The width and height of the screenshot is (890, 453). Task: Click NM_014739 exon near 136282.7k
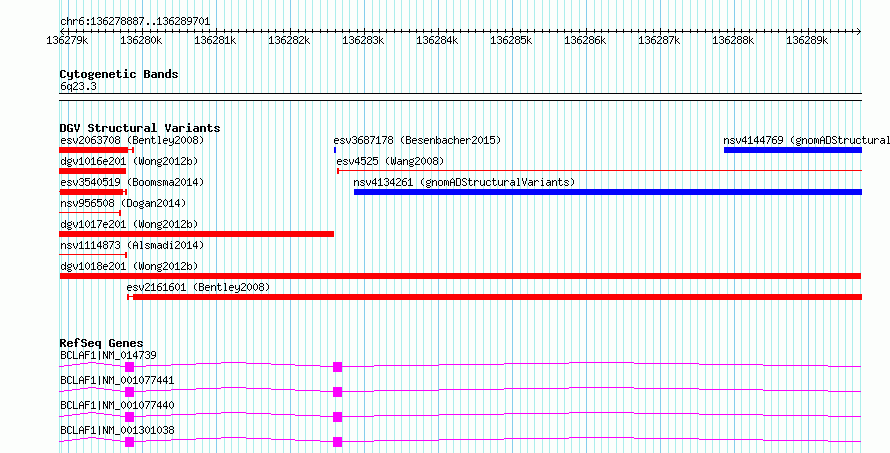click(x=338, y=367)
